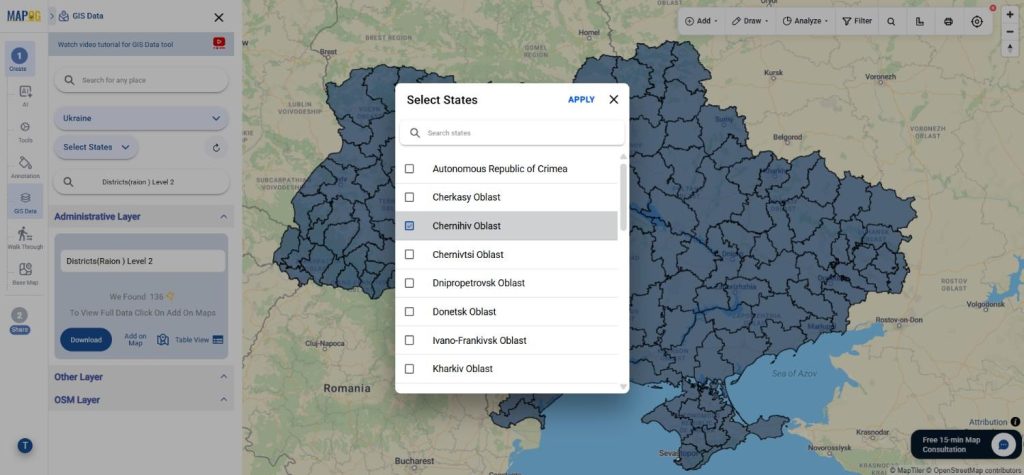
Task: Click the refresh icon next to Select States
Action: click(216, 148)
